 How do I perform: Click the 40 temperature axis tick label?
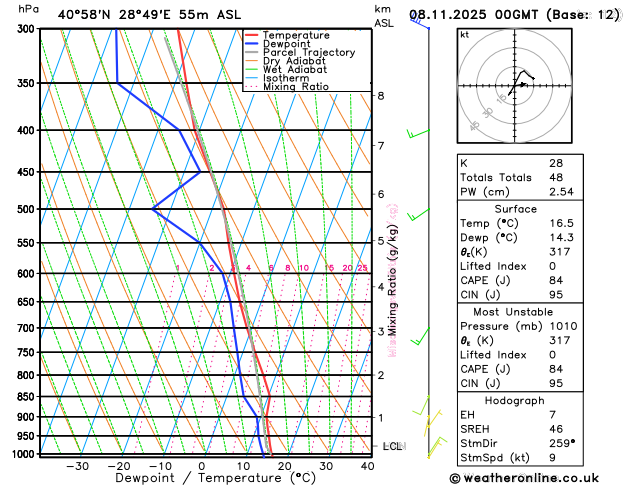point(367,466)
